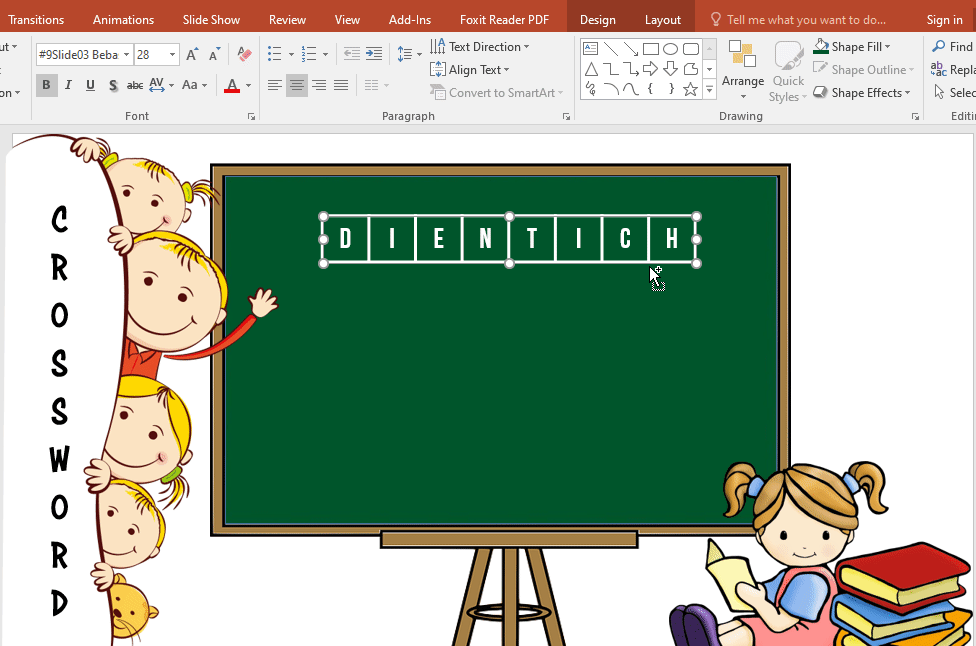Open Columns options
Image resolution: width=976 pixels, height=646 pixels.
[x=377, y=85]
